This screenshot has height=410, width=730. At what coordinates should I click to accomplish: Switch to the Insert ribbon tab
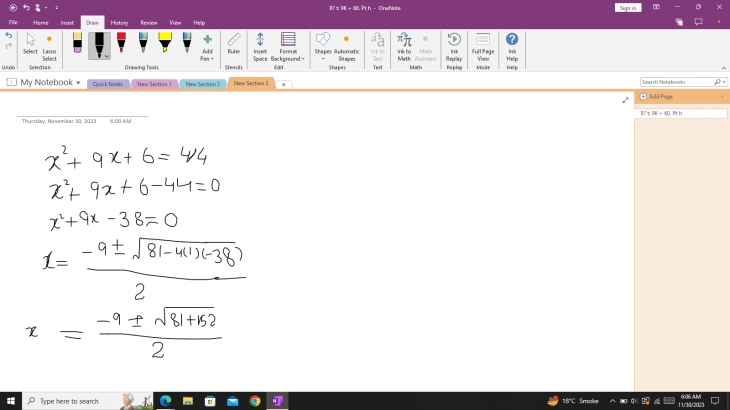click(67, 22)
